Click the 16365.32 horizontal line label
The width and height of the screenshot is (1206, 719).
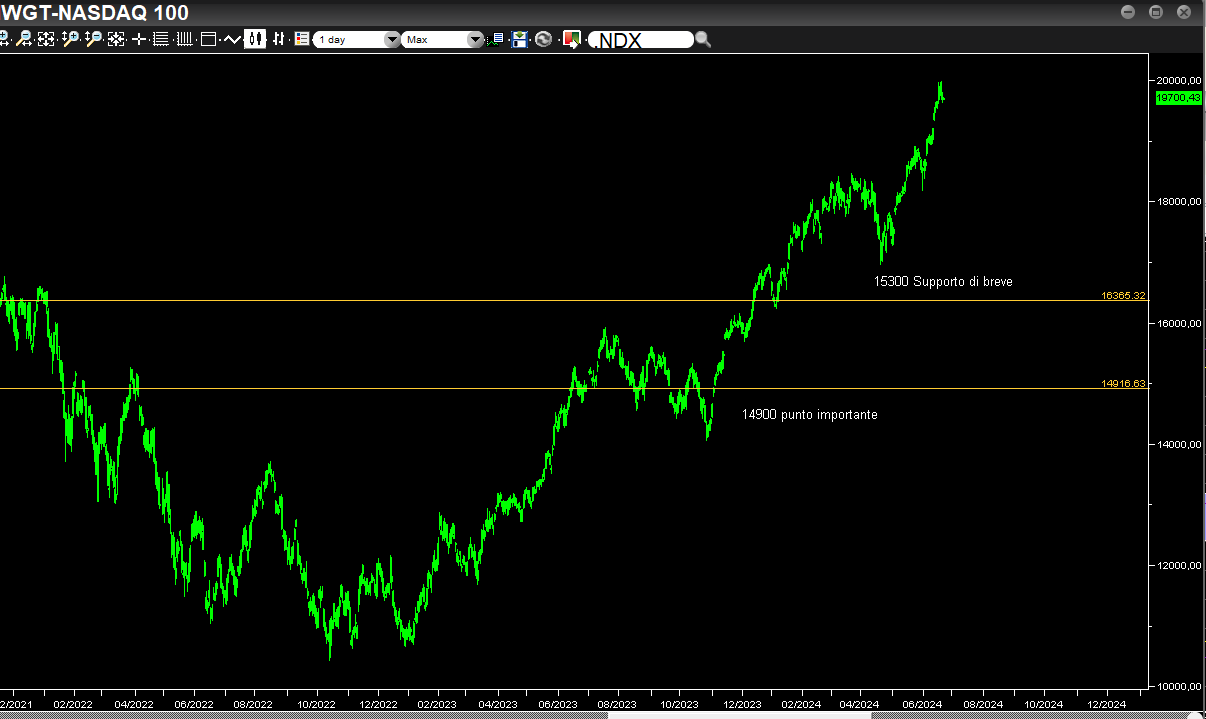pos(1123,296)
